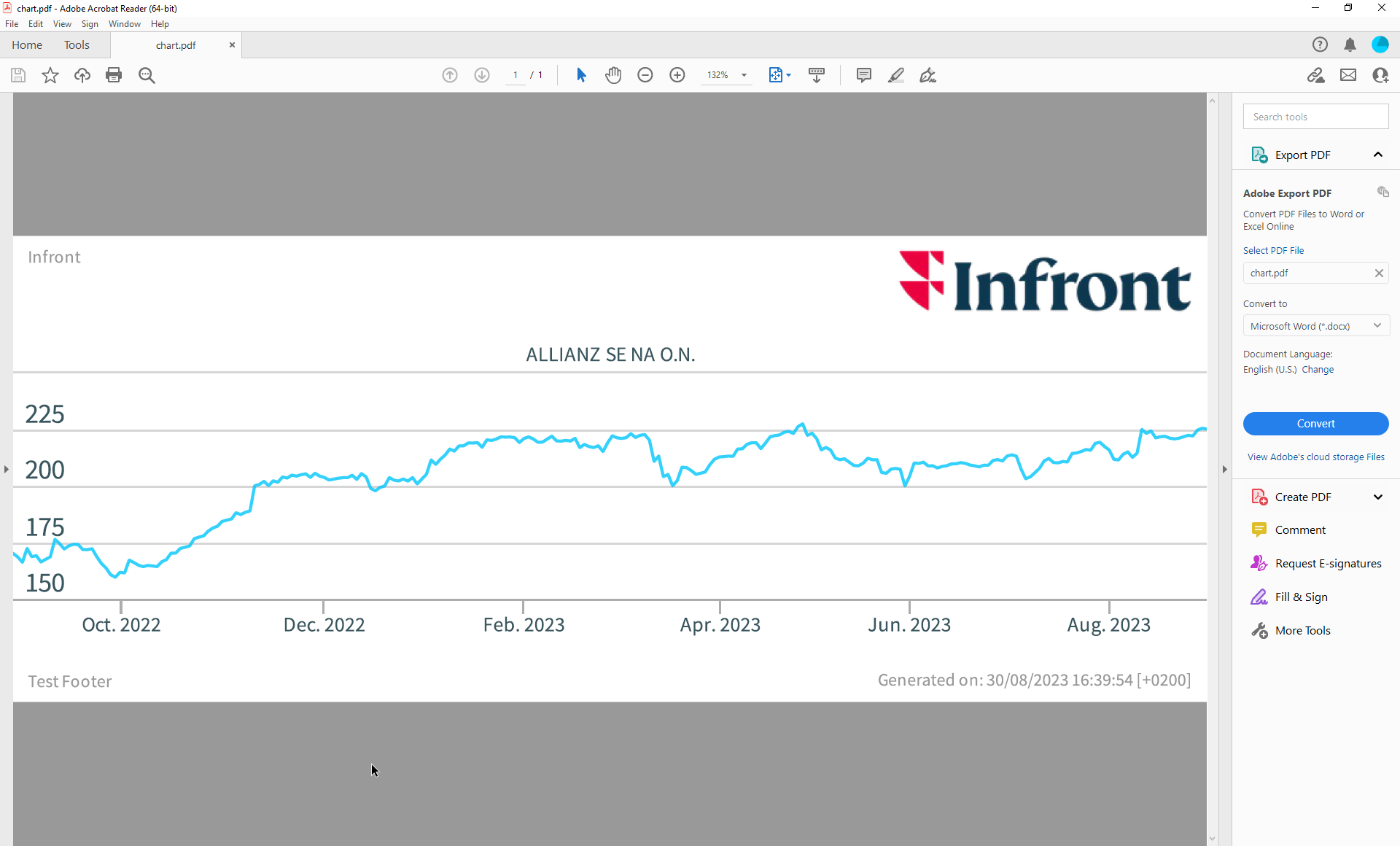Click the Change document language link

1318,370
